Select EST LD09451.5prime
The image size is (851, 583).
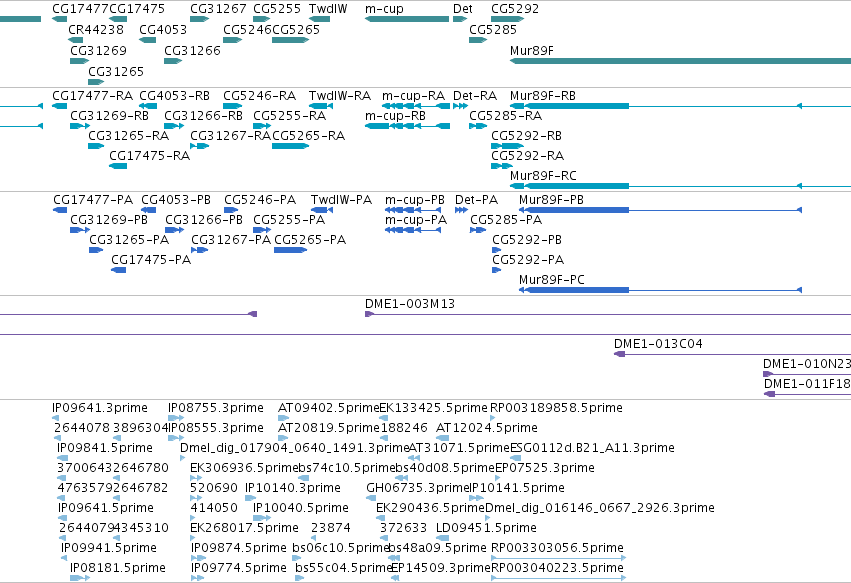pos(486,528)
